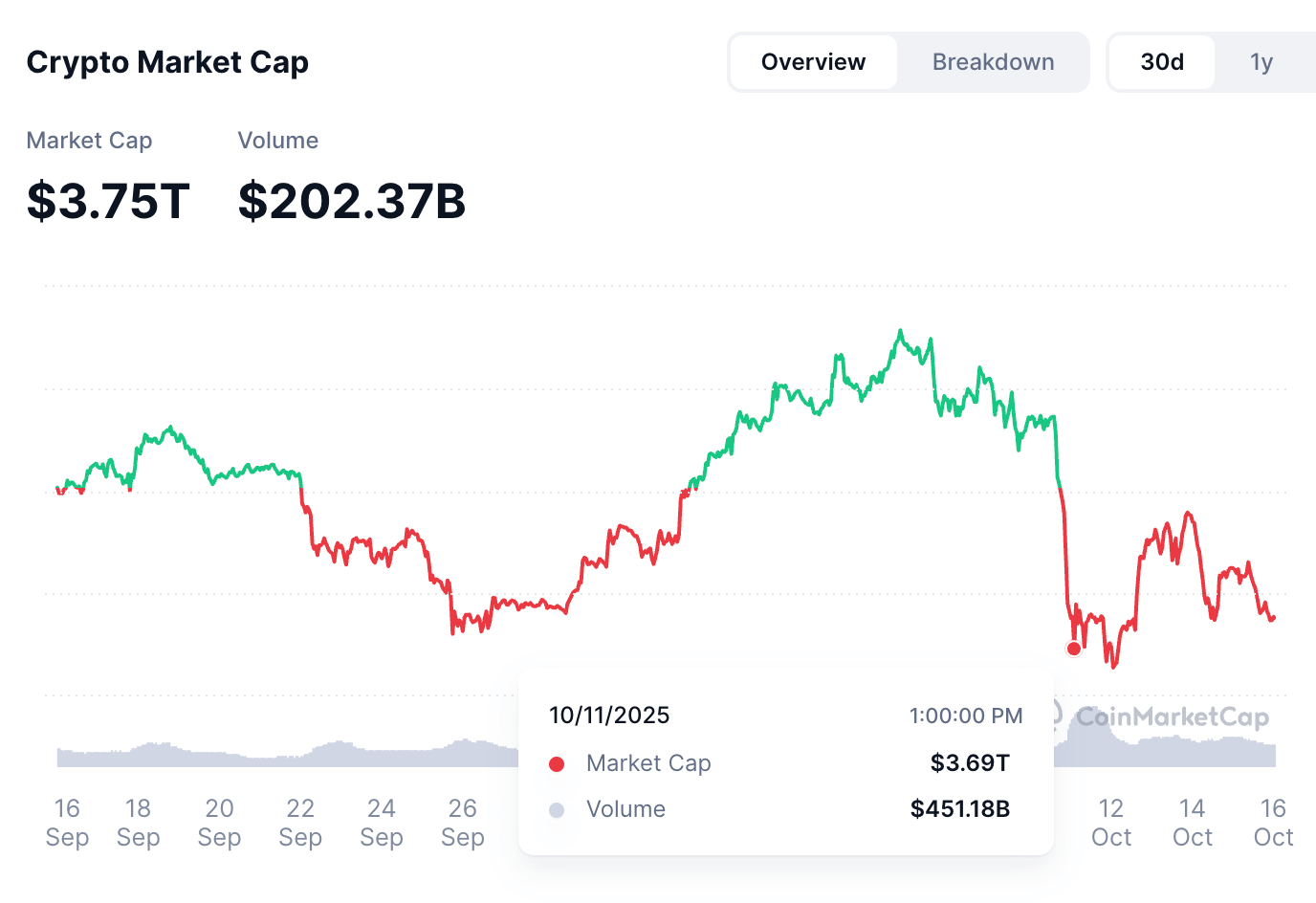Image resolution: width=1316 pixels, height=903 pixels.
Task: Click the Volume value $202.37B
Action: tap(352, 201)
